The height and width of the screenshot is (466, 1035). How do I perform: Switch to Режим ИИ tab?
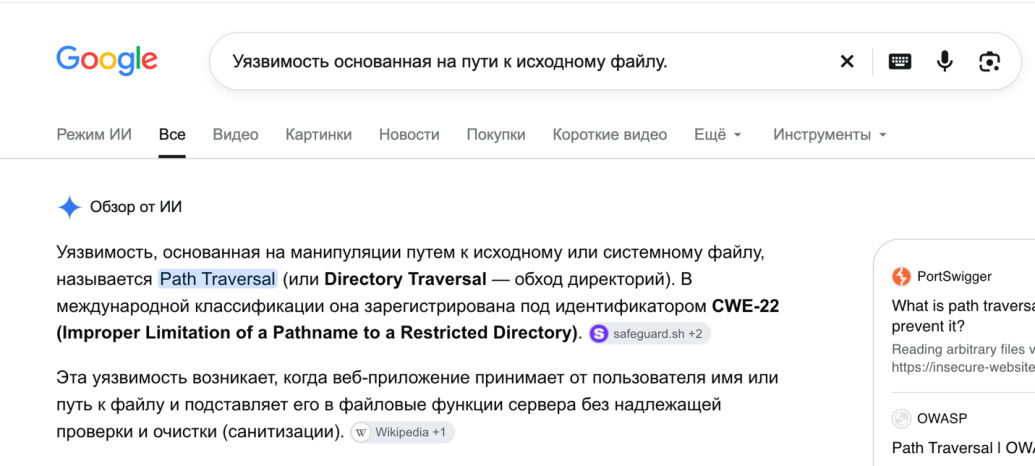(x=94, y=135)
